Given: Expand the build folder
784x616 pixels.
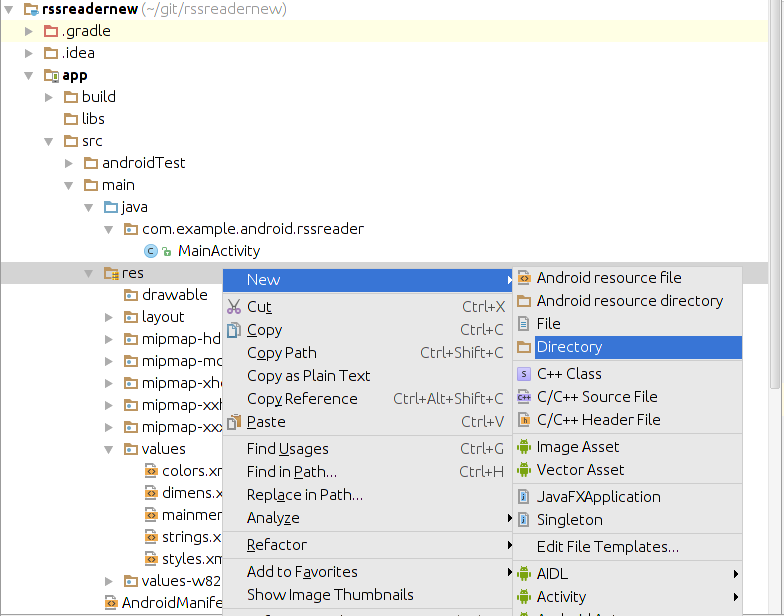Looking at the screenshot, I should pyautogui.click(x=49, y=97).
